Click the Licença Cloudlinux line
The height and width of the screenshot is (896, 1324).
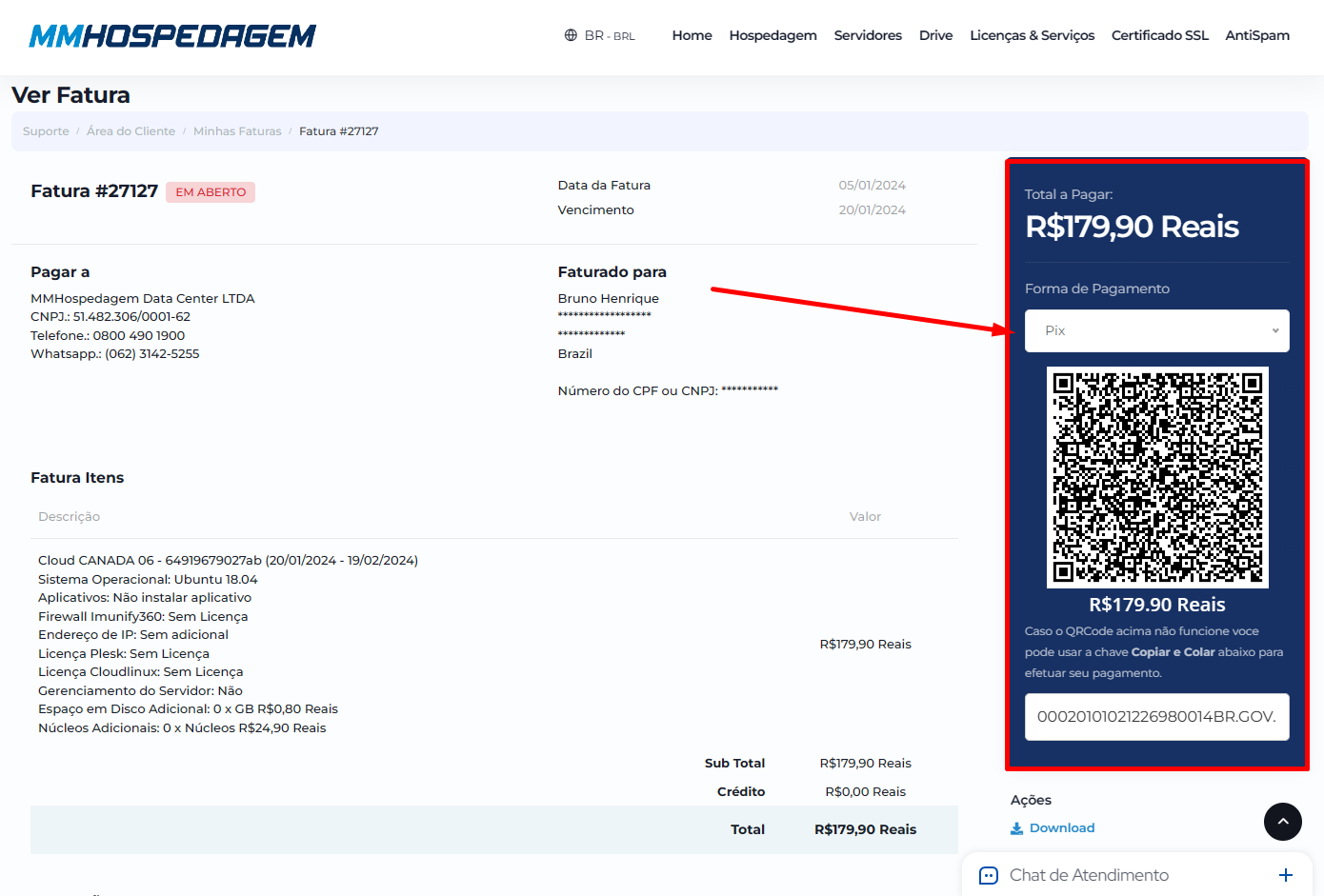click(x=141, y=672)
